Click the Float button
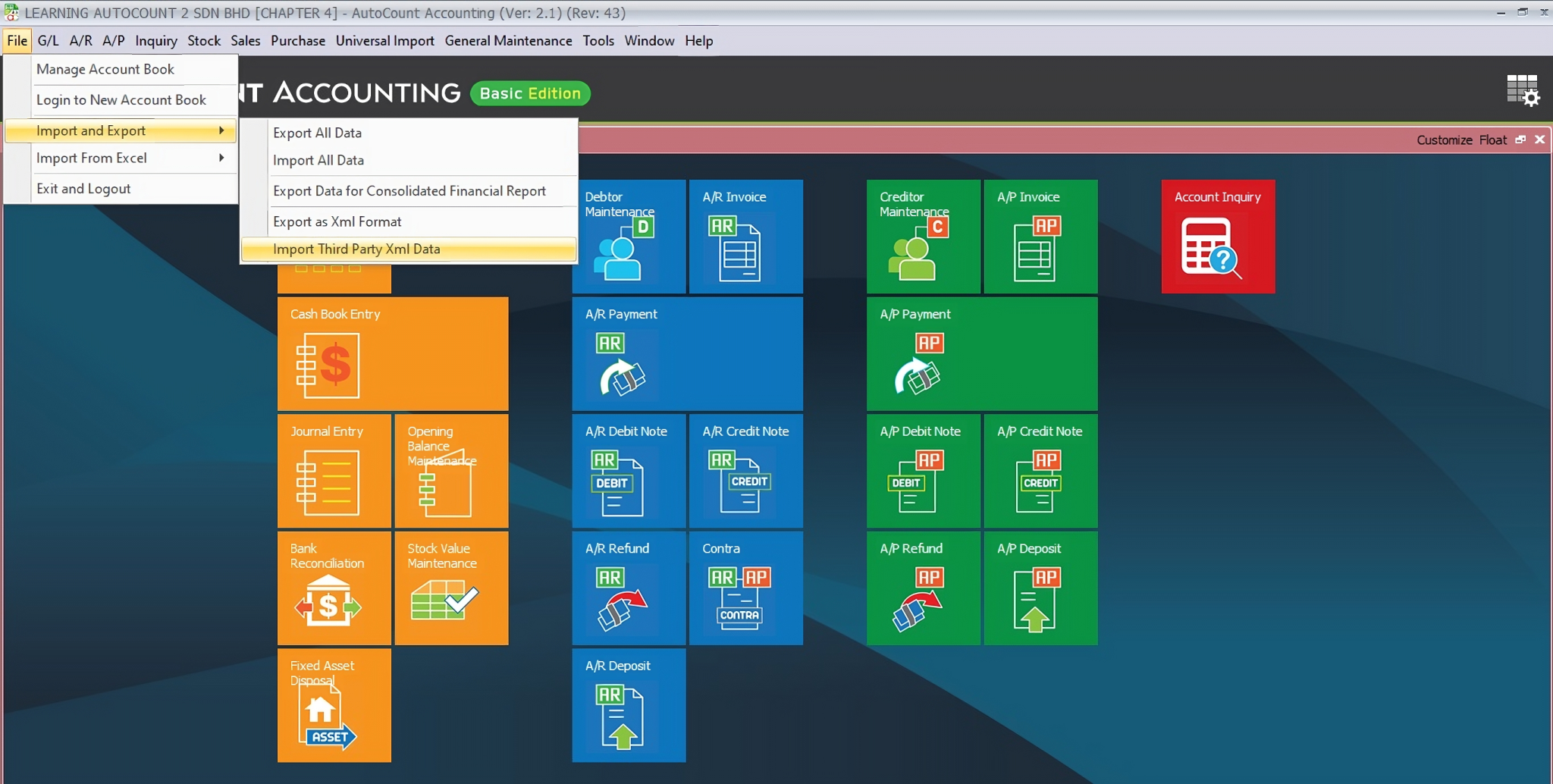This screenshot has width=1553, height=784. tap(1493, 140)
